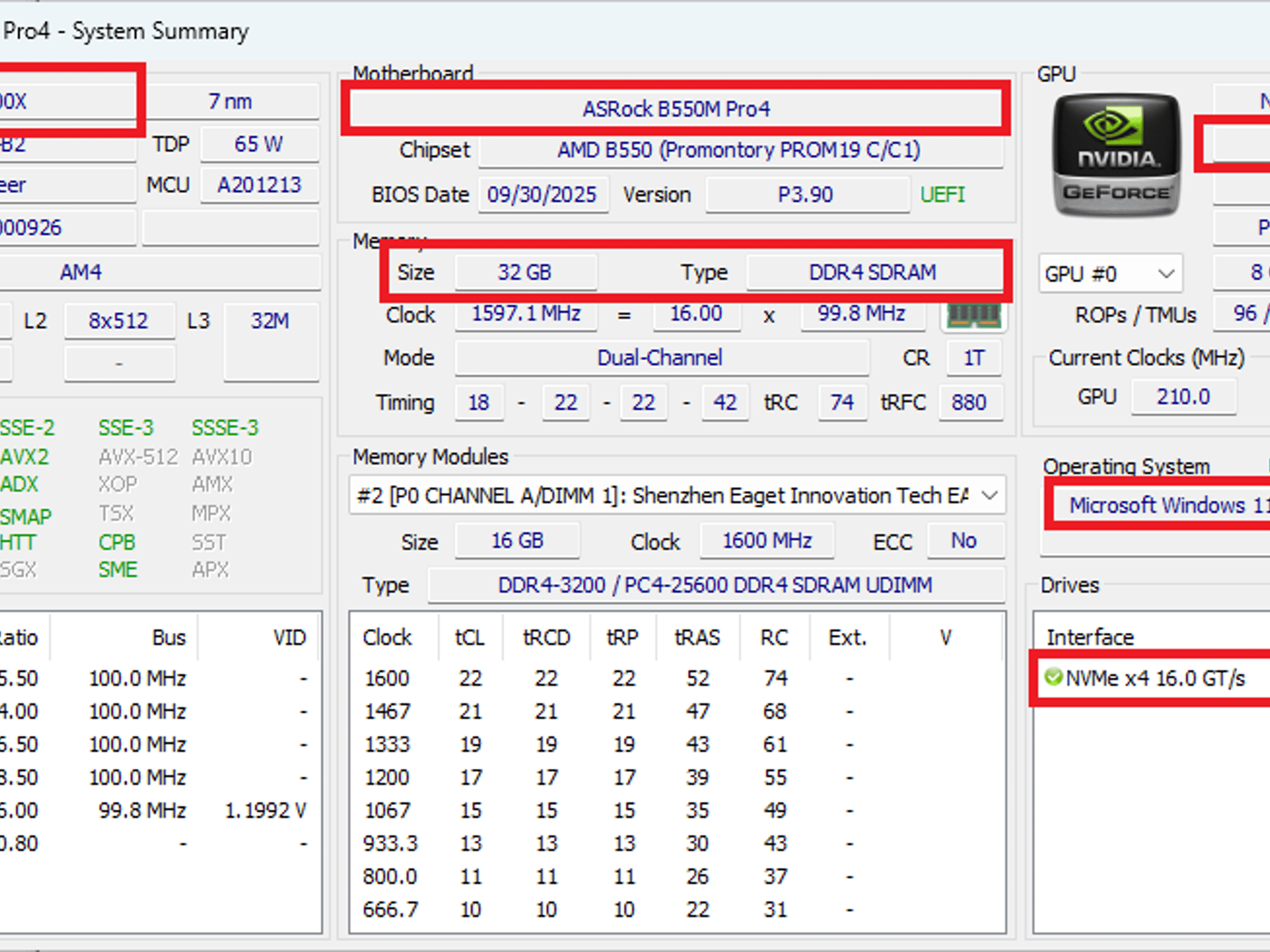Image resolution: width=1270 pixels, height=952 pixels.
Task: Click the tRFC value 880
Action: click(x=970, y=402)
